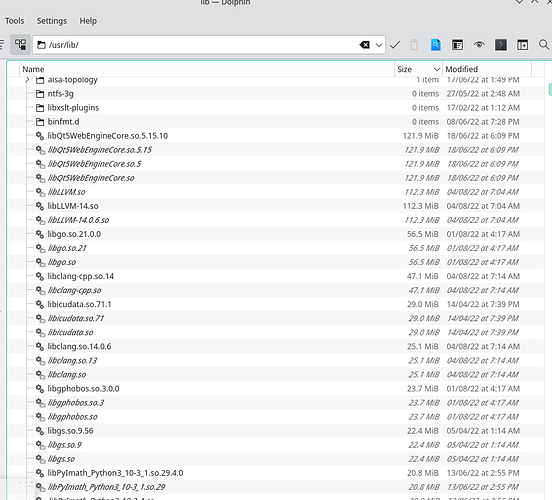Screen dimensions: 552x500
Task: Click the libgphobos.so symlink icon
Action: (x=40, y=417)
